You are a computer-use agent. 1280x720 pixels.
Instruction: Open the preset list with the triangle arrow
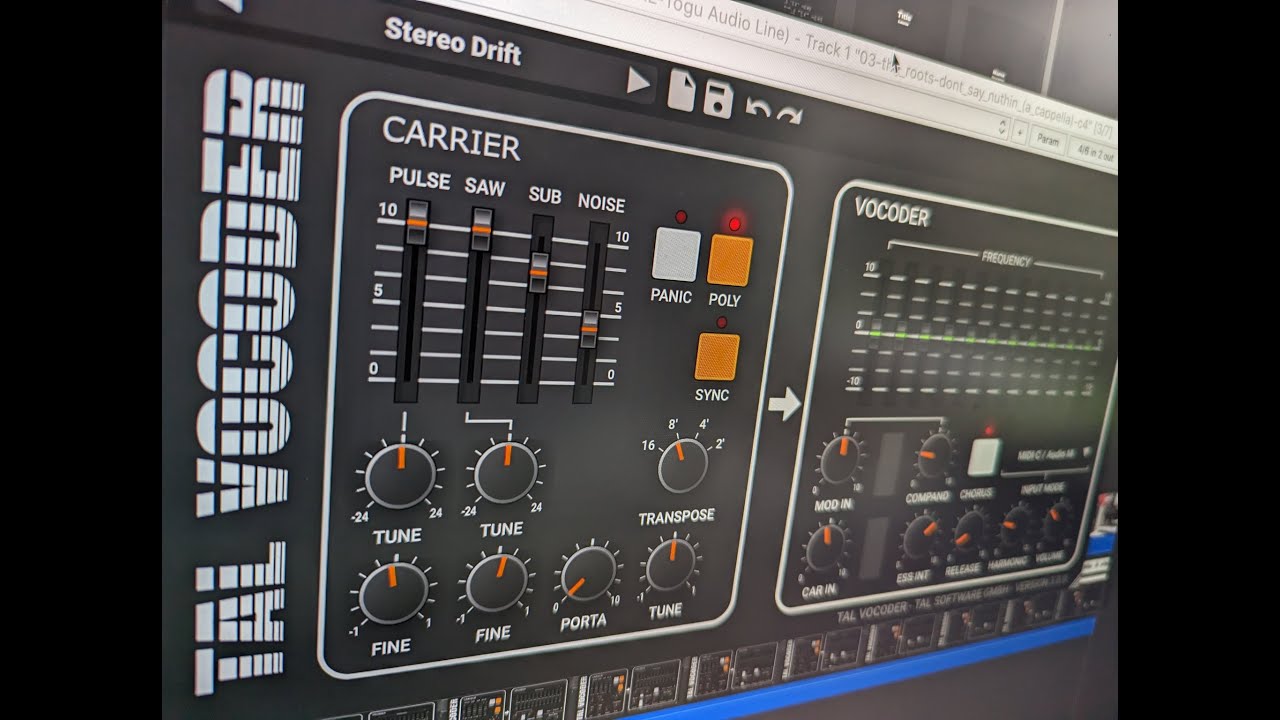click(638, 82)
